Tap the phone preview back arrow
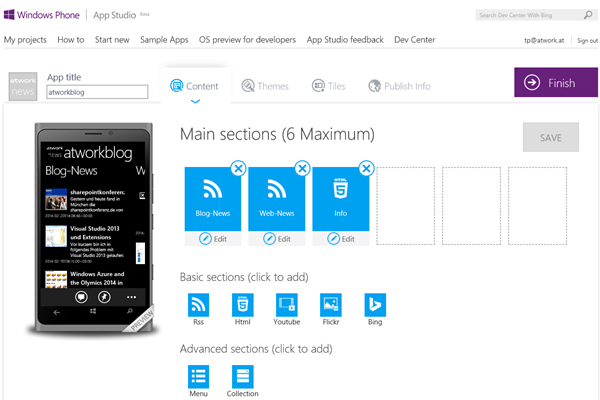This screenshot has width=600, height=400. point(57,312)
